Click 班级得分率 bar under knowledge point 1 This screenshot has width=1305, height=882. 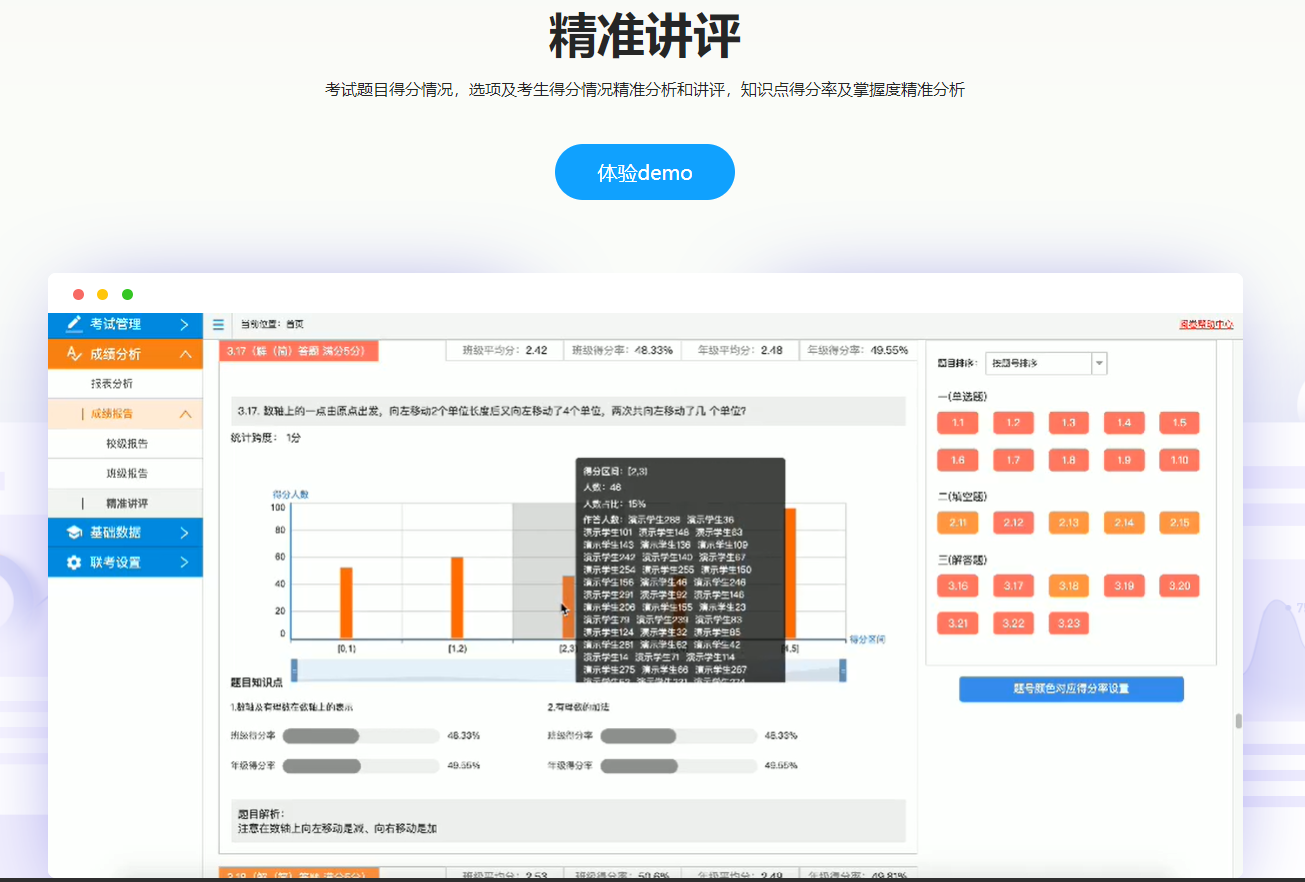(x=360, y=736)
